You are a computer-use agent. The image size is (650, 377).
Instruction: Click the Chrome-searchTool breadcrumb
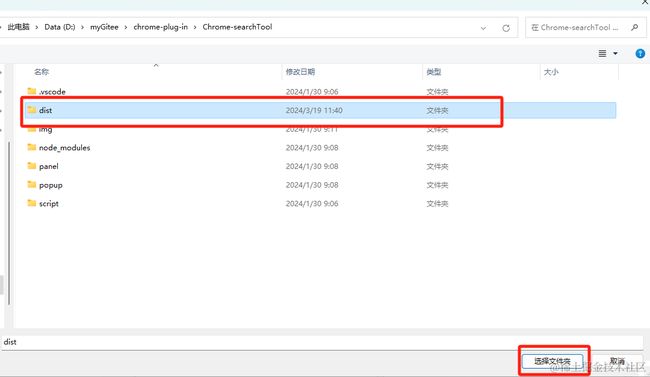tap(237, 27)
